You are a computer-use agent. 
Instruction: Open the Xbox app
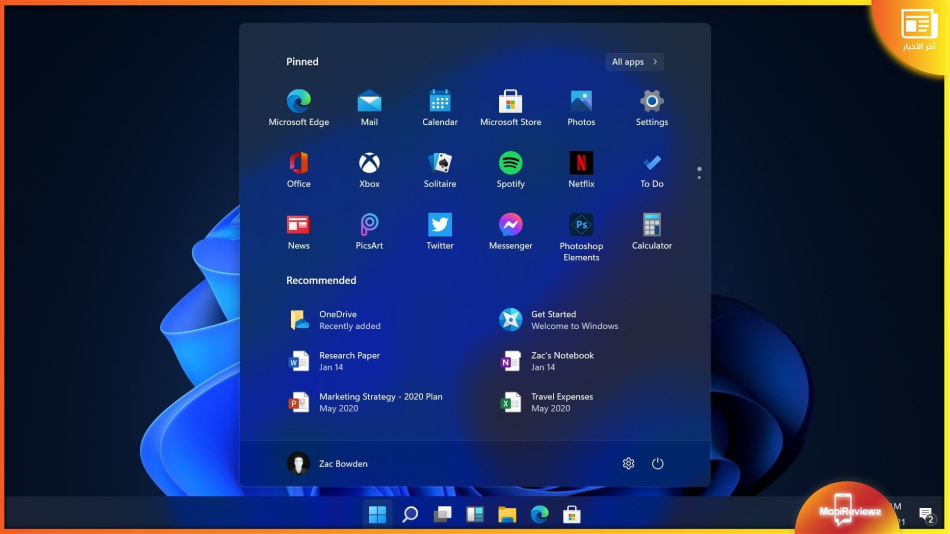(369, 170)
